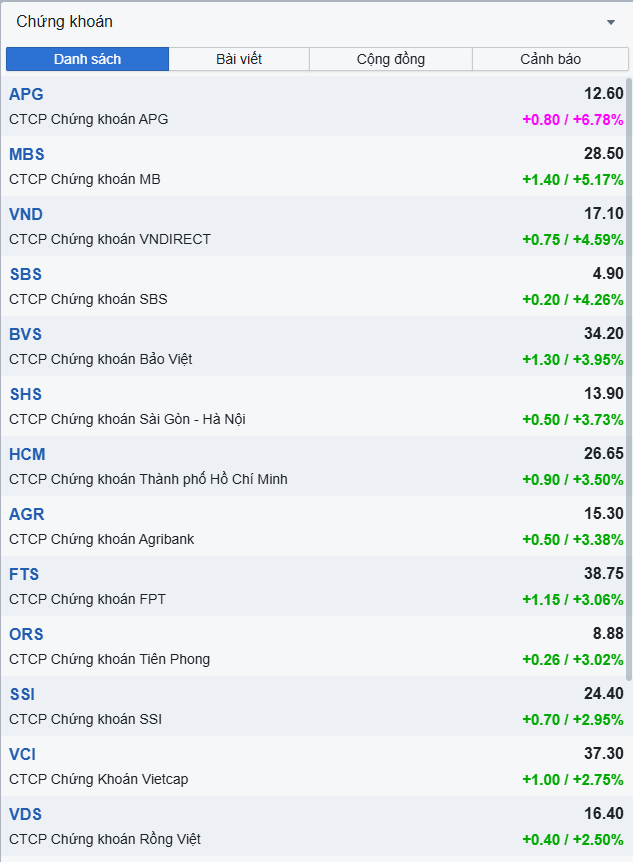This screenshot has height=862, width=633.
Task: Select the VCI ticker link
Action: (23, 754)
